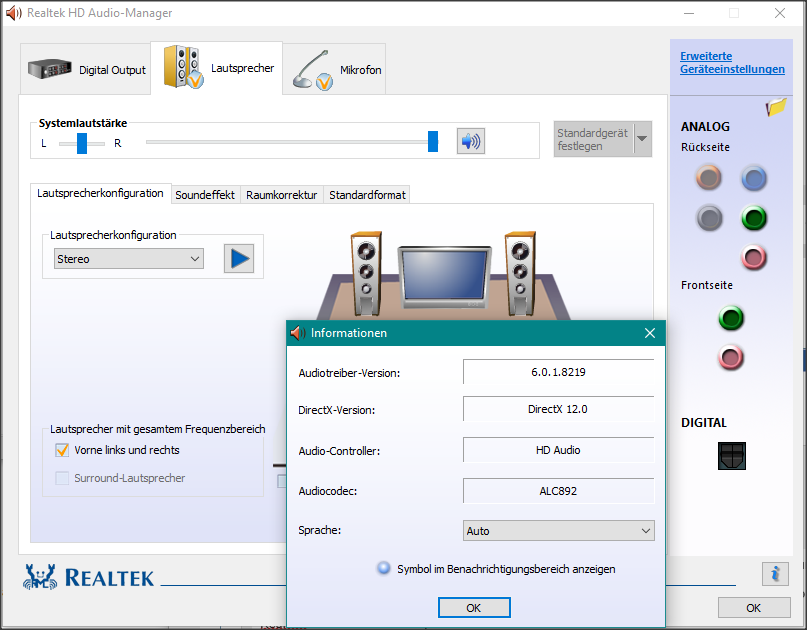Viewport: 807px width, 630px height.
Task: Play the speaker test sound
Action: coord(239,258)
